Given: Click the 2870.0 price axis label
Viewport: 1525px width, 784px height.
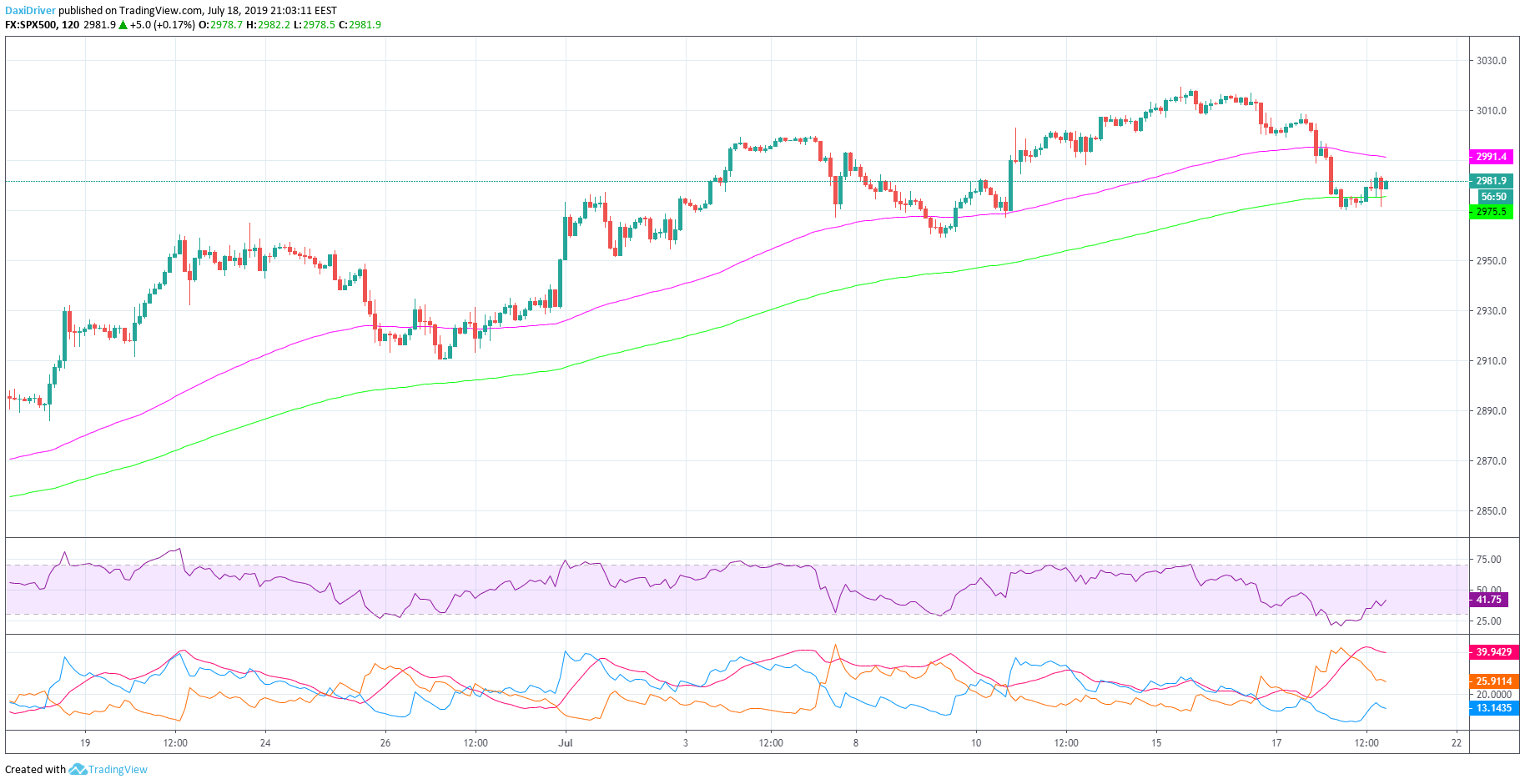Looking at the screenshot, I should (1492, 461).
